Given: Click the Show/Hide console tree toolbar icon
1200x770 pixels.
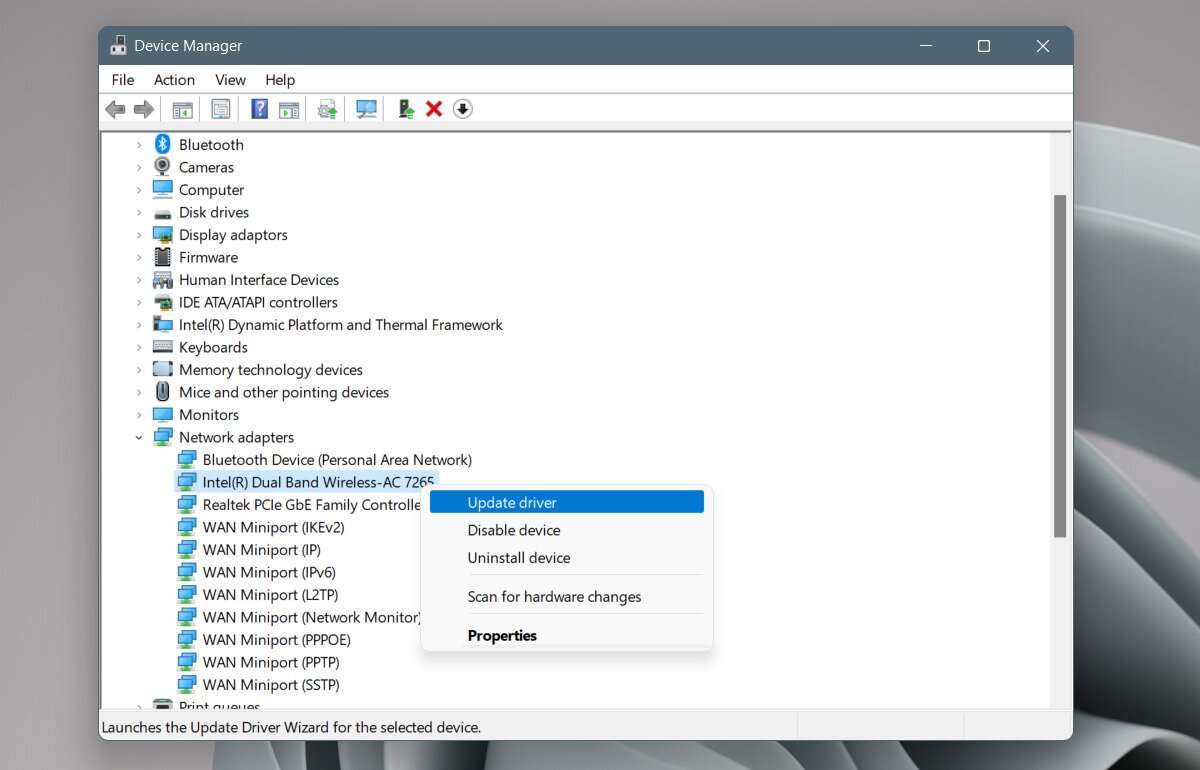Looking at the screenshot, I should pos(182,108).
